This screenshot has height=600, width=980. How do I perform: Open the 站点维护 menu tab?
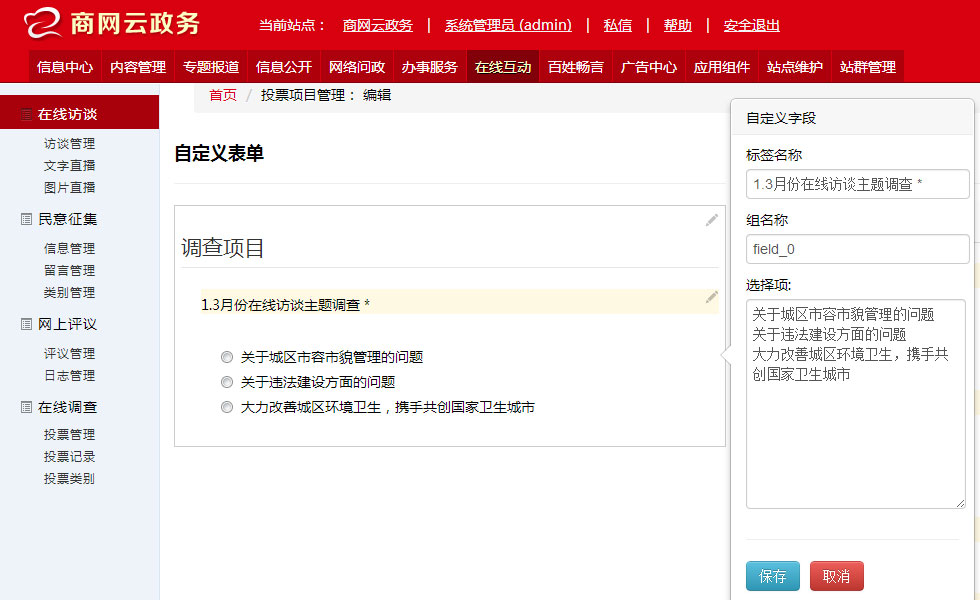tap(794, 66)
